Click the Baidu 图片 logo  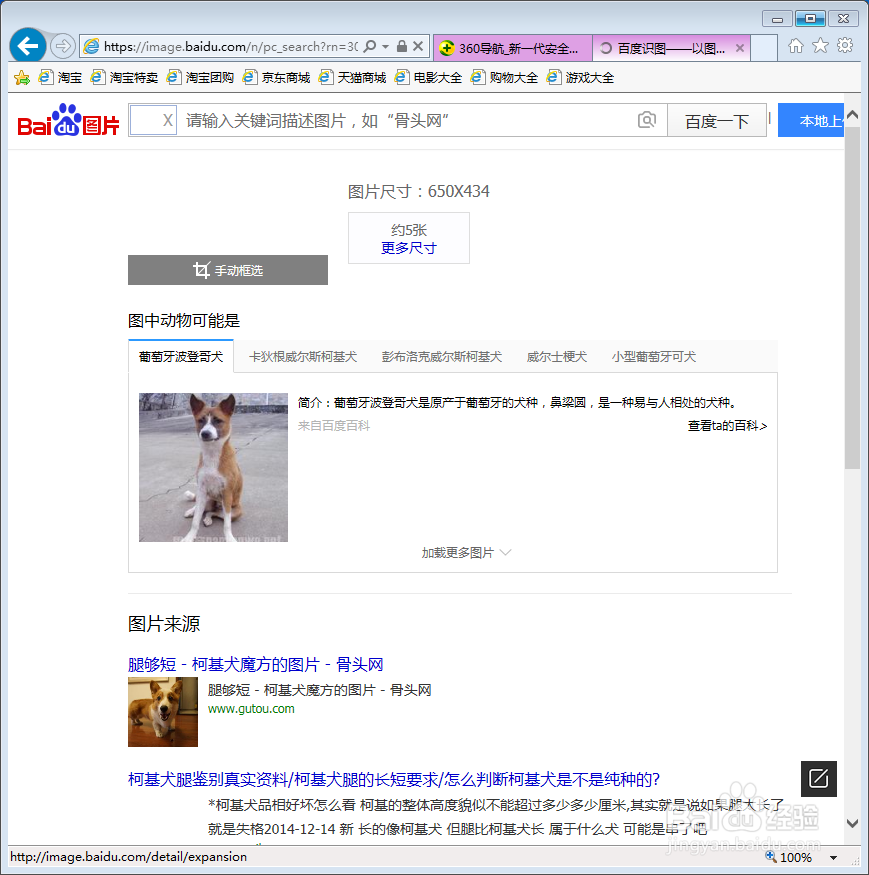(66, 119)
